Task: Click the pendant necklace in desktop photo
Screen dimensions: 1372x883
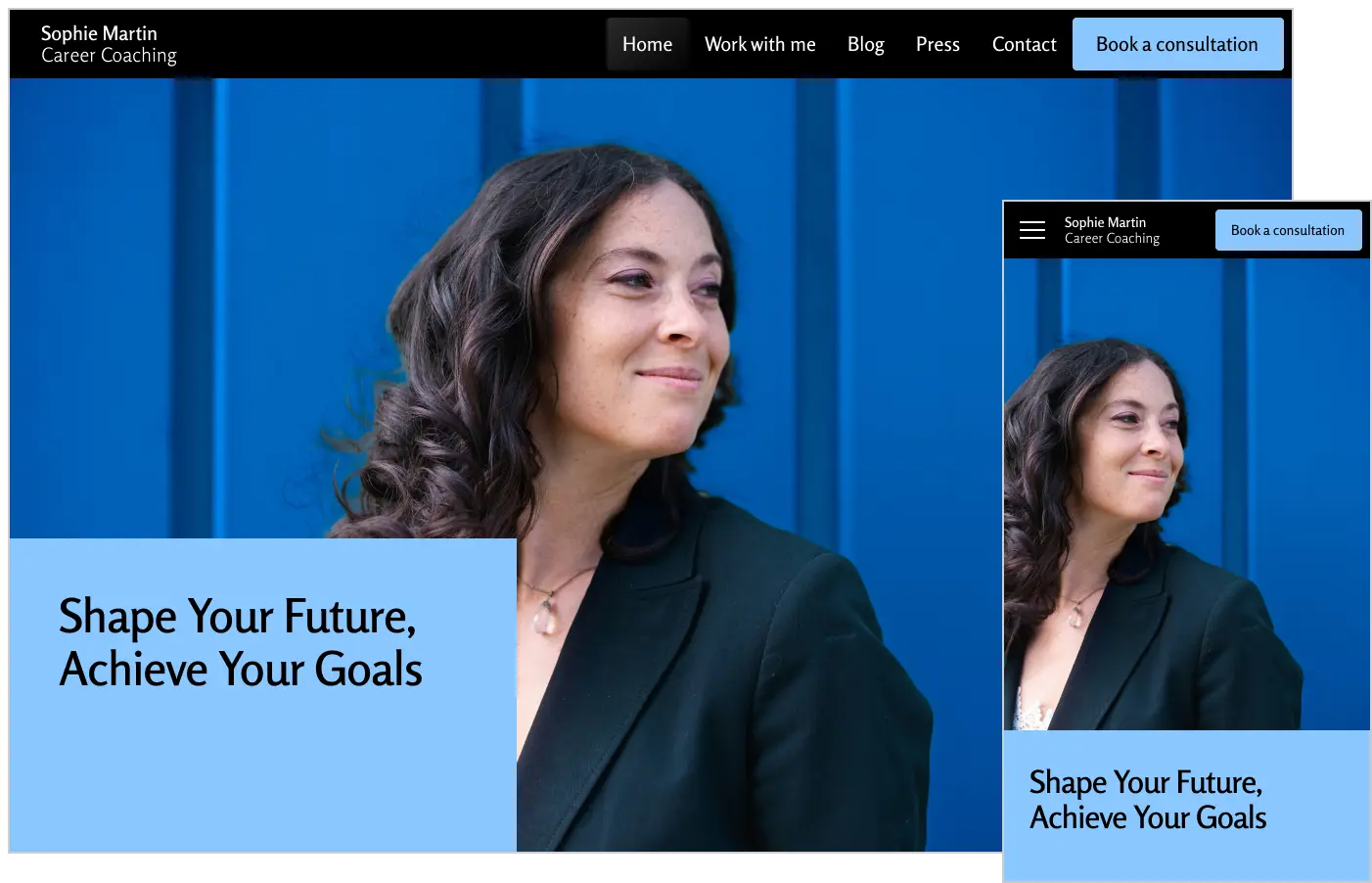Action: click(x=543, y=614)
